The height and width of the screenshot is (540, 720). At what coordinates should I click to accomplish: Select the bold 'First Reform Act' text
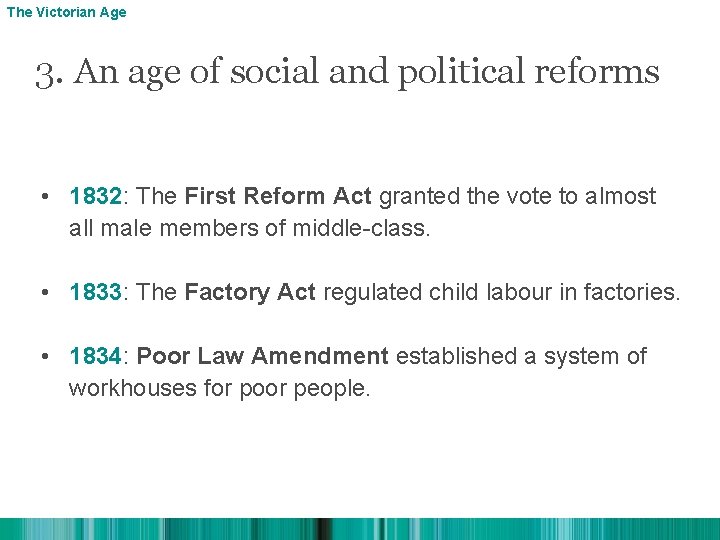coord(278,196)
